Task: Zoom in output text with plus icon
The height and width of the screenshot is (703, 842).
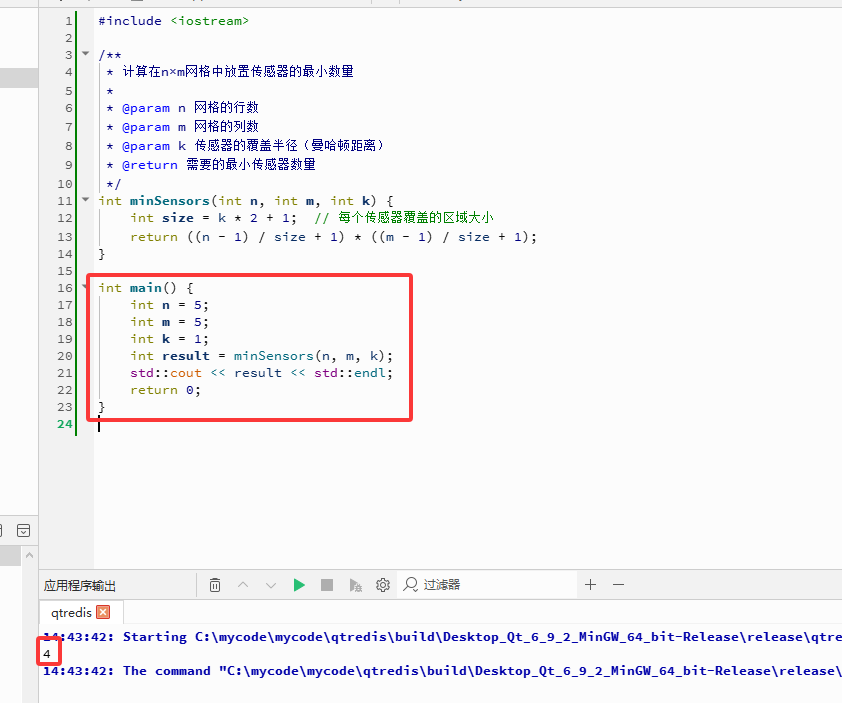Action: click(591, 584)
